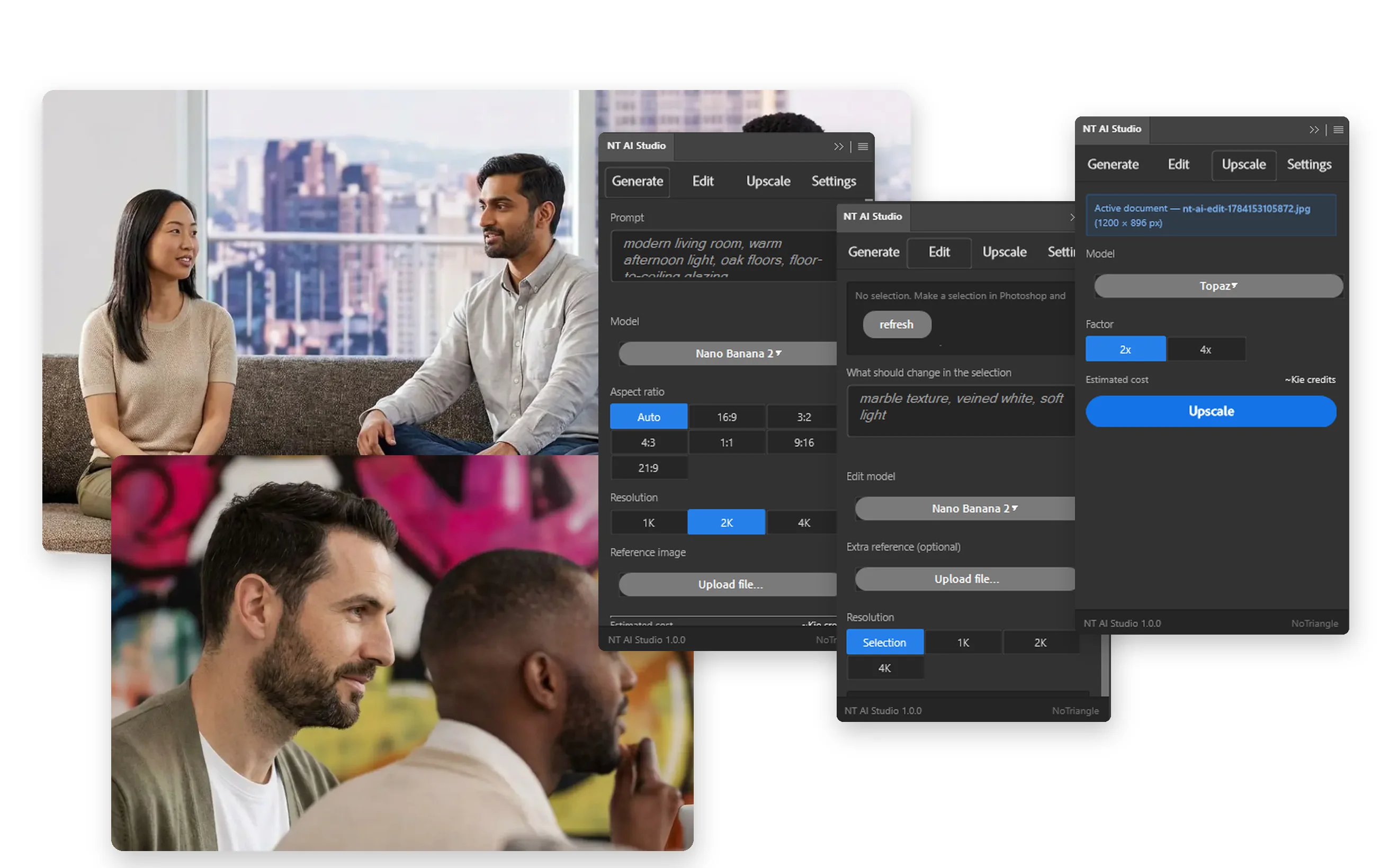The height and width of the screenshot is (868, 1398).
Task: Set edit resolution to Selection
Action: [x=884, y=643]
